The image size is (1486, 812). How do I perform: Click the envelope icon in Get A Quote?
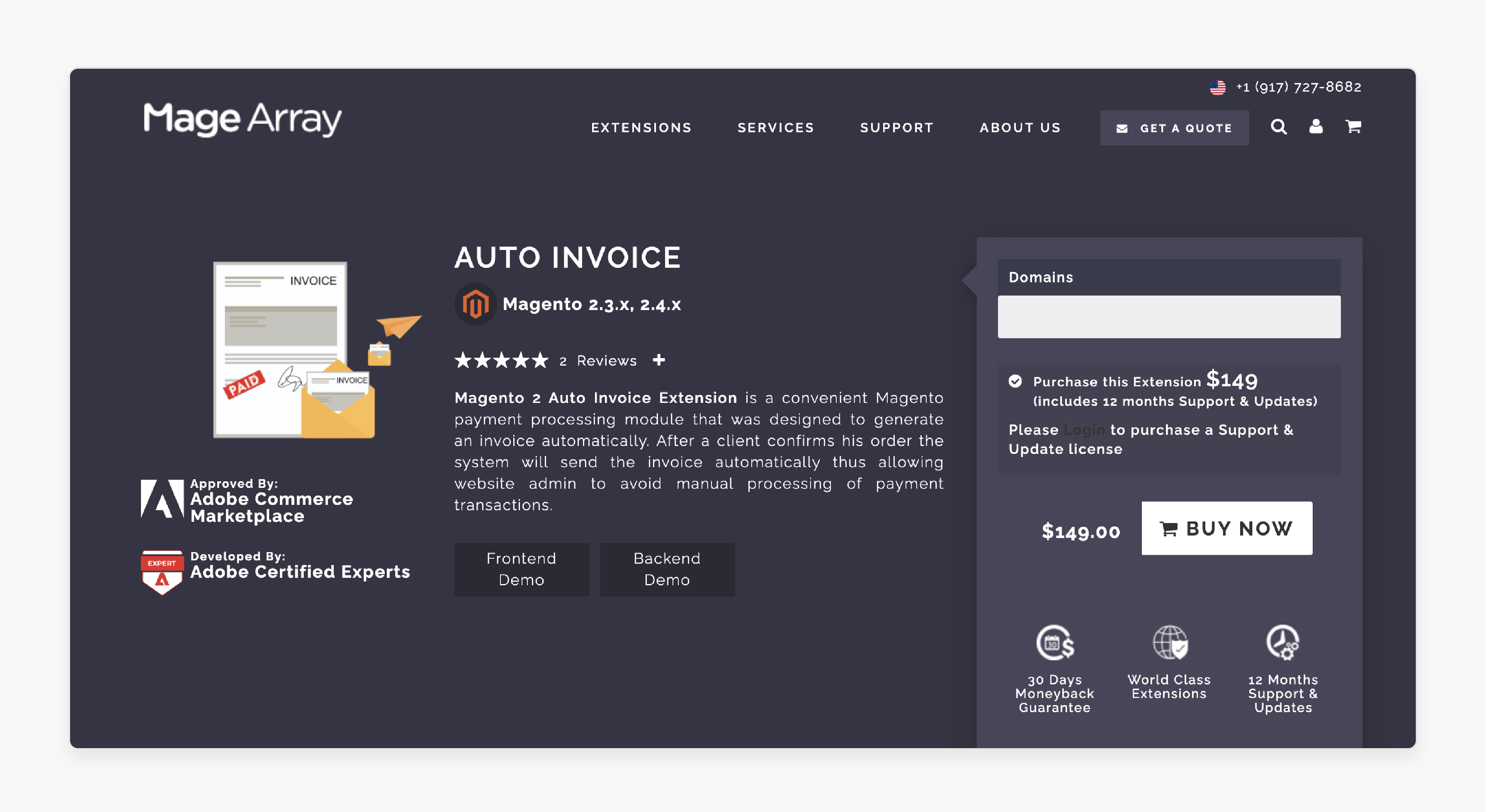pyautogui.click(x=1122, y=128)
